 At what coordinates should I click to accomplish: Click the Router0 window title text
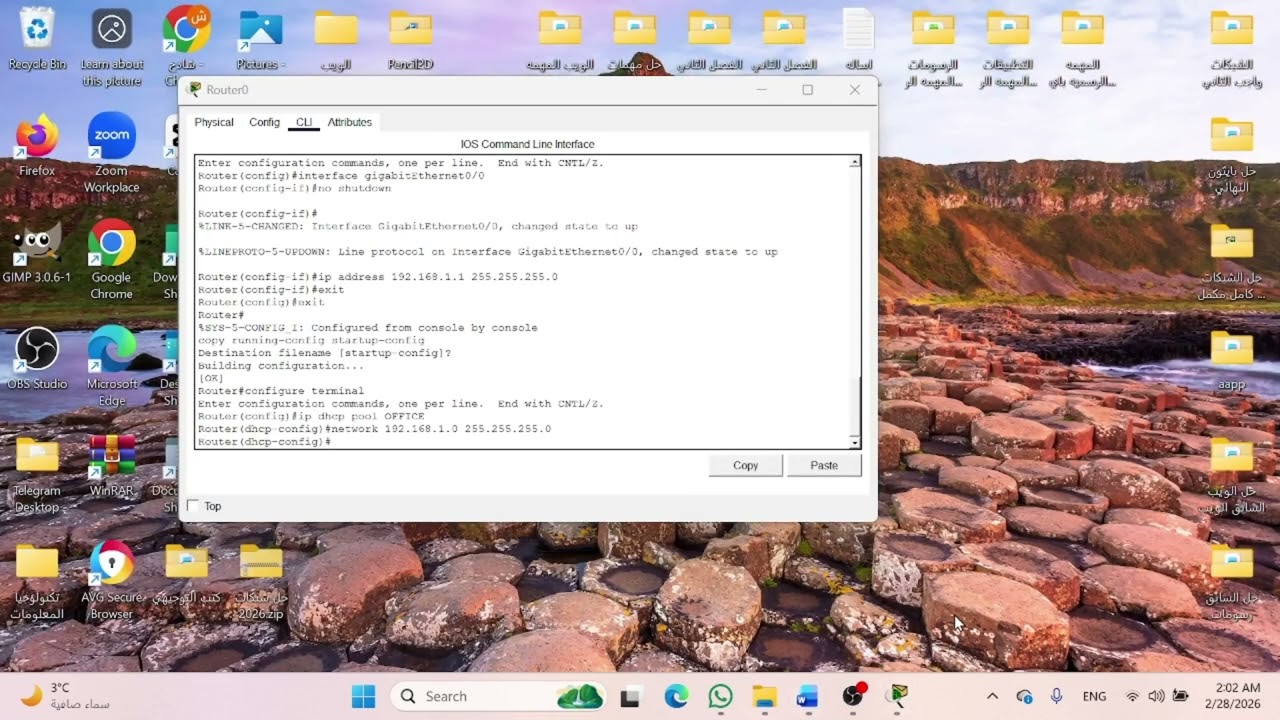(x=227, y=90)
